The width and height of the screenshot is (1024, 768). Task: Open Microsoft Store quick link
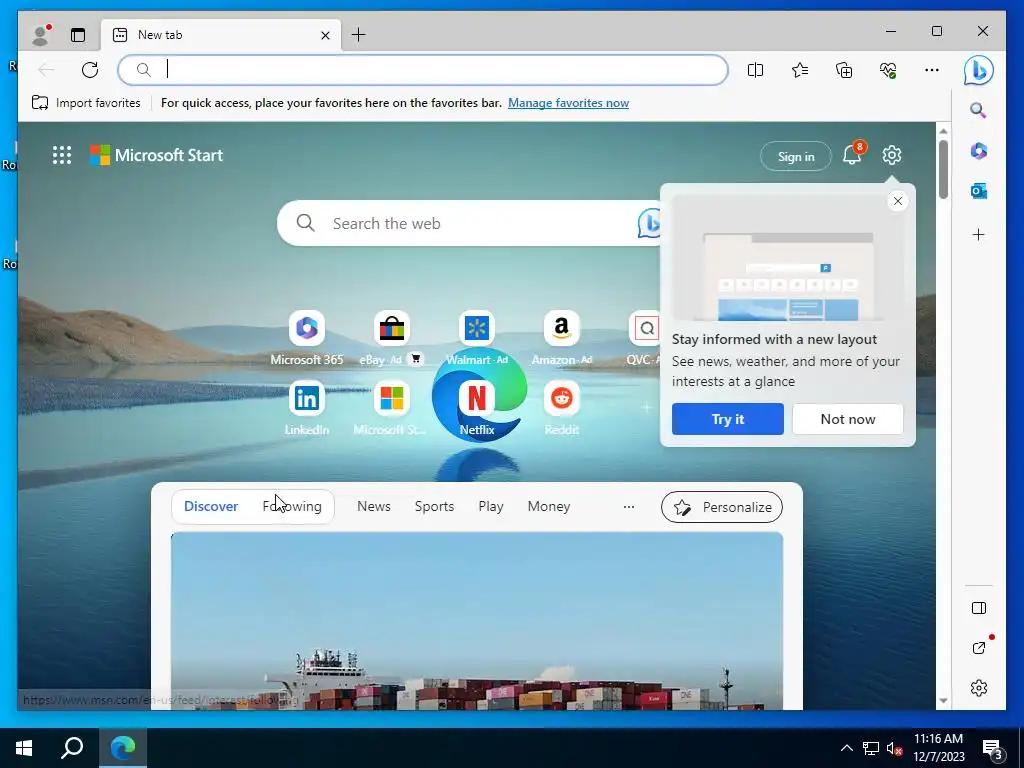point(391,408)
